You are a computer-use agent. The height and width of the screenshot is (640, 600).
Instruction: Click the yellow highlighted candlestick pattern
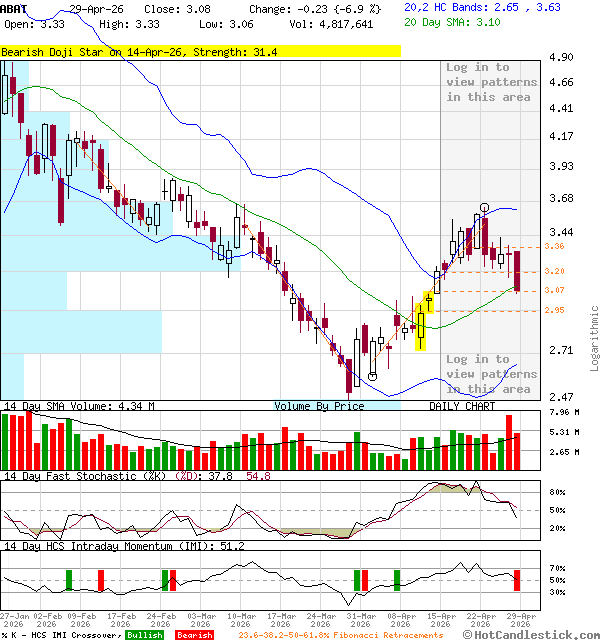(x=421, y=320)
